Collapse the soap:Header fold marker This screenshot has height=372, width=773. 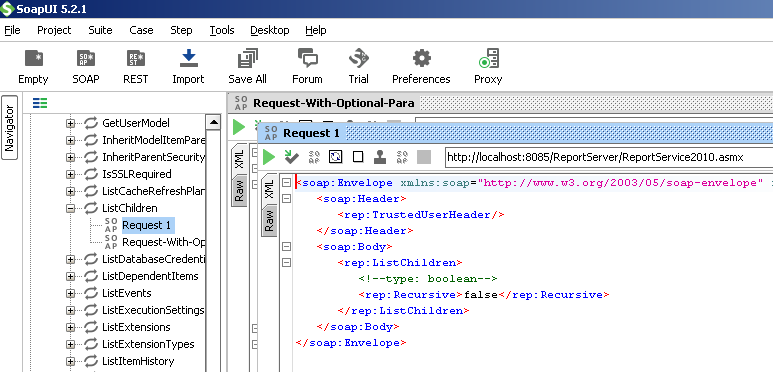[286, 199]
